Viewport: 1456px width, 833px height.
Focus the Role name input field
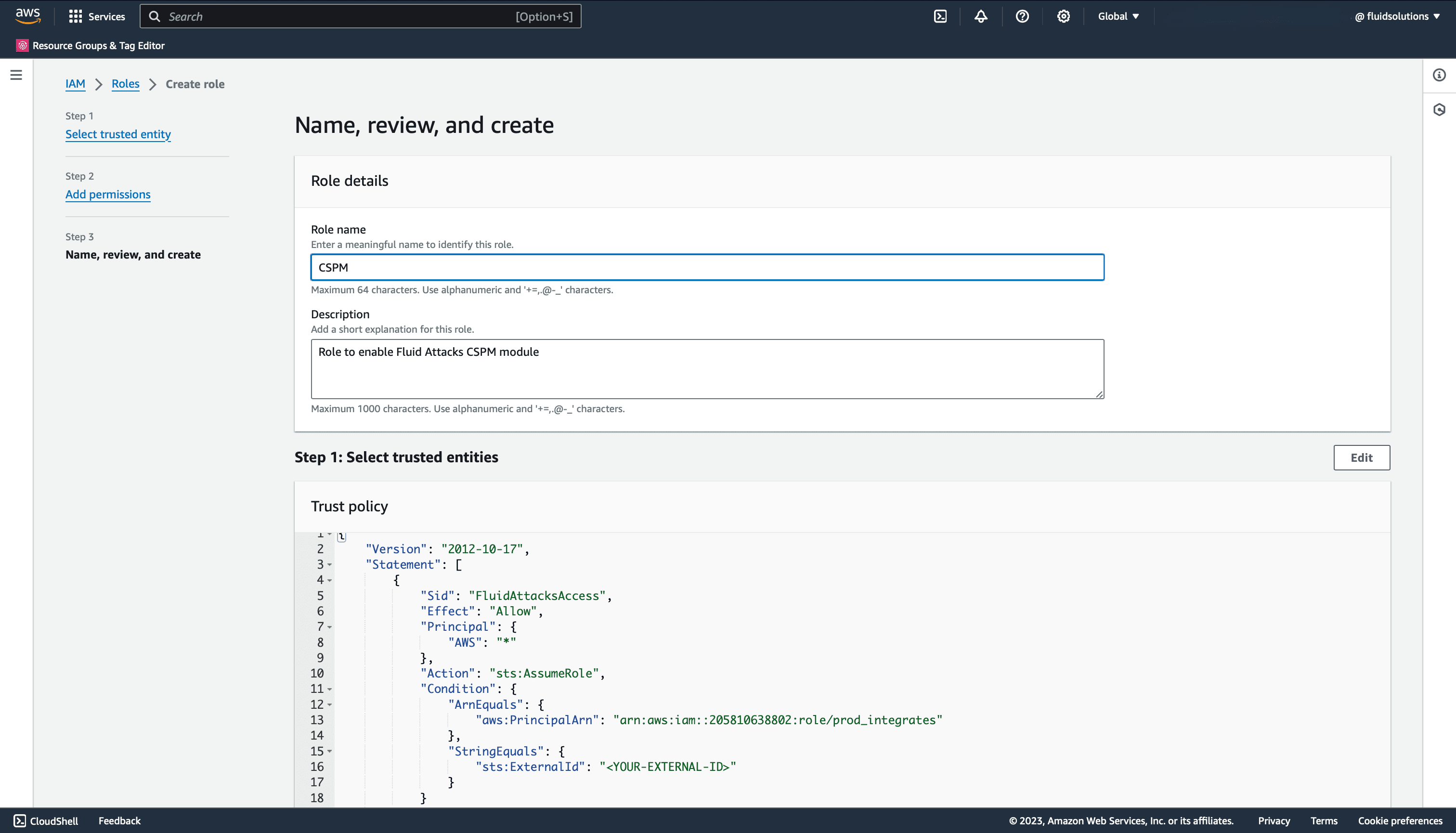click(707, 267)
